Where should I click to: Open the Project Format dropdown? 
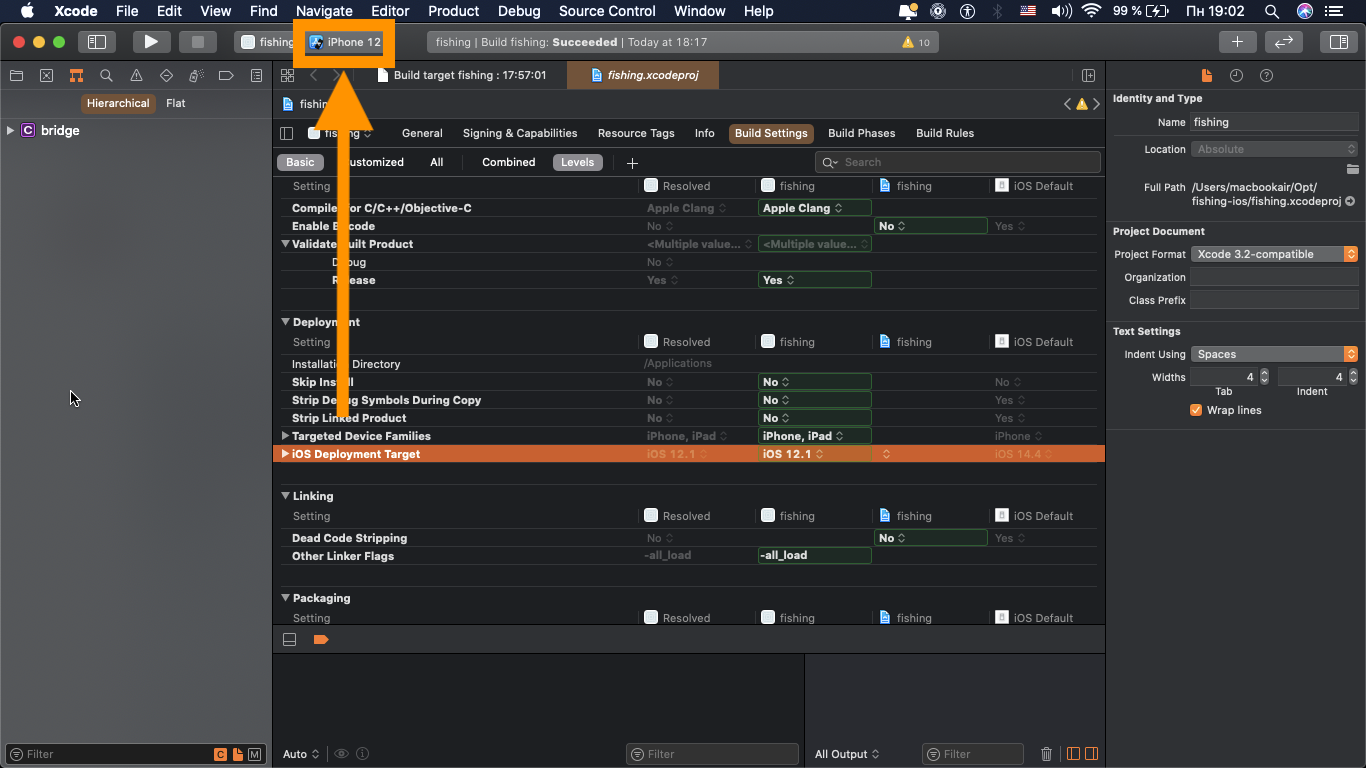[x=1274, y=254]
